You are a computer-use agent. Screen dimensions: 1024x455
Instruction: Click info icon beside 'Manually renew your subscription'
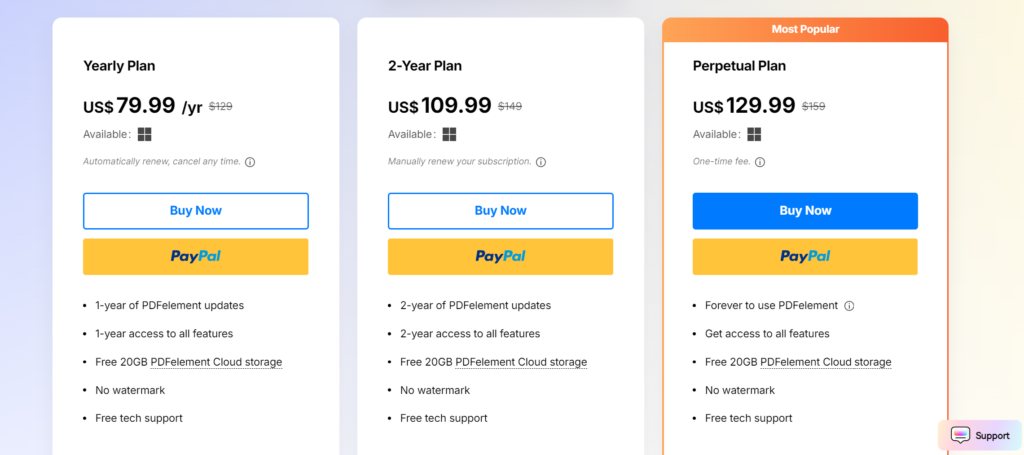tap(541, 162)
